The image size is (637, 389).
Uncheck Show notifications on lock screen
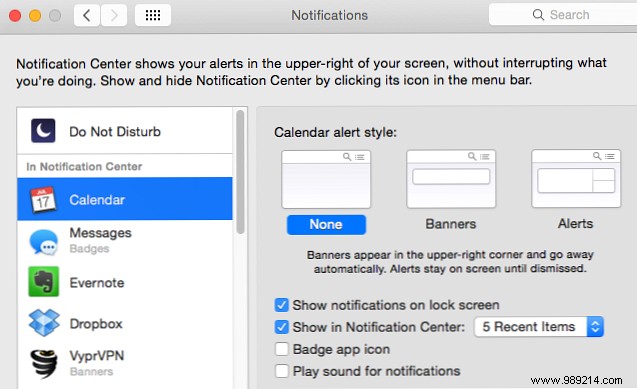282,305
